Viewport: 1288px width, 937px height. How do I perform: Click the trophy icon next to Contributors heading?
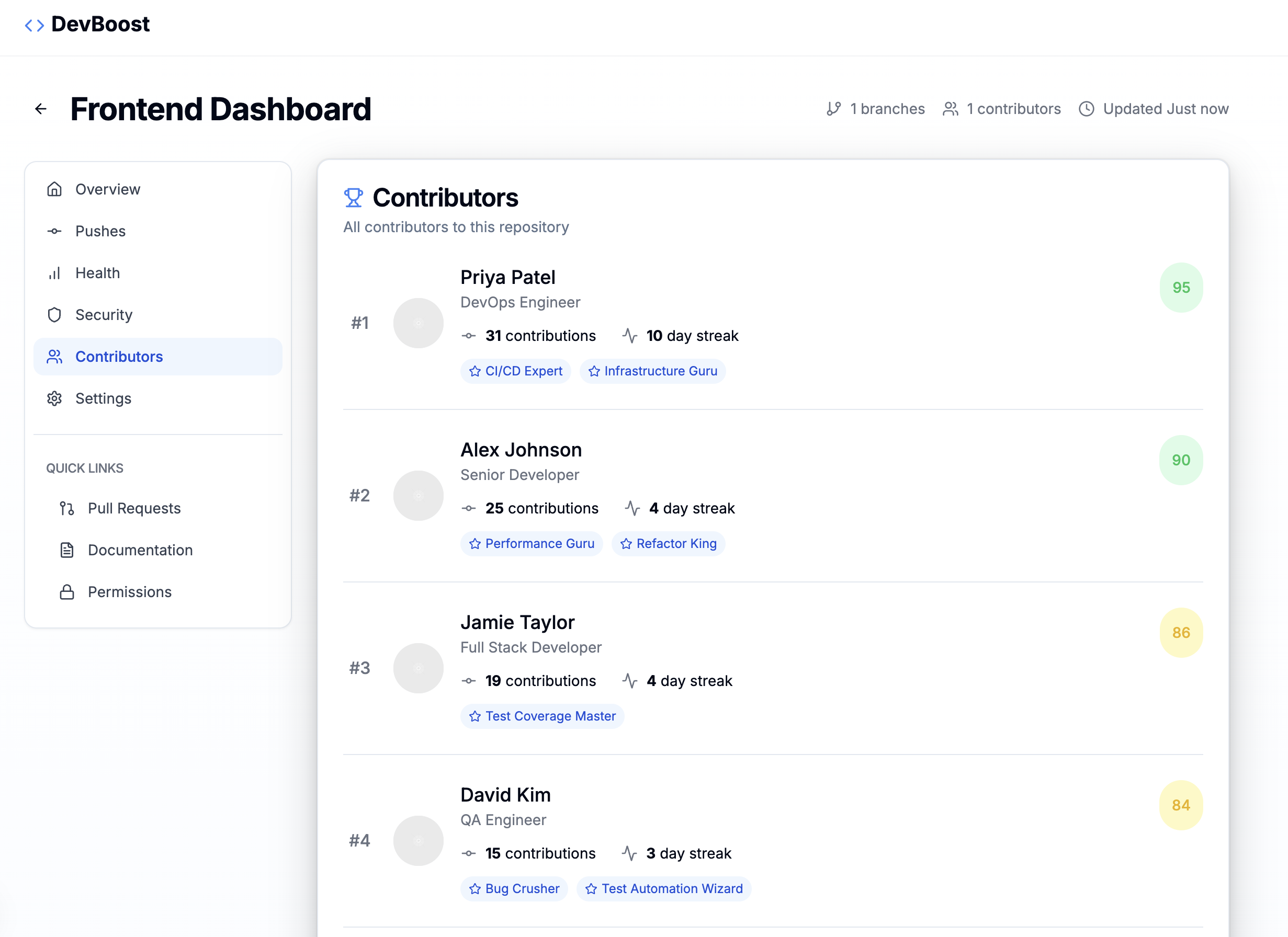tap(353, 198)
